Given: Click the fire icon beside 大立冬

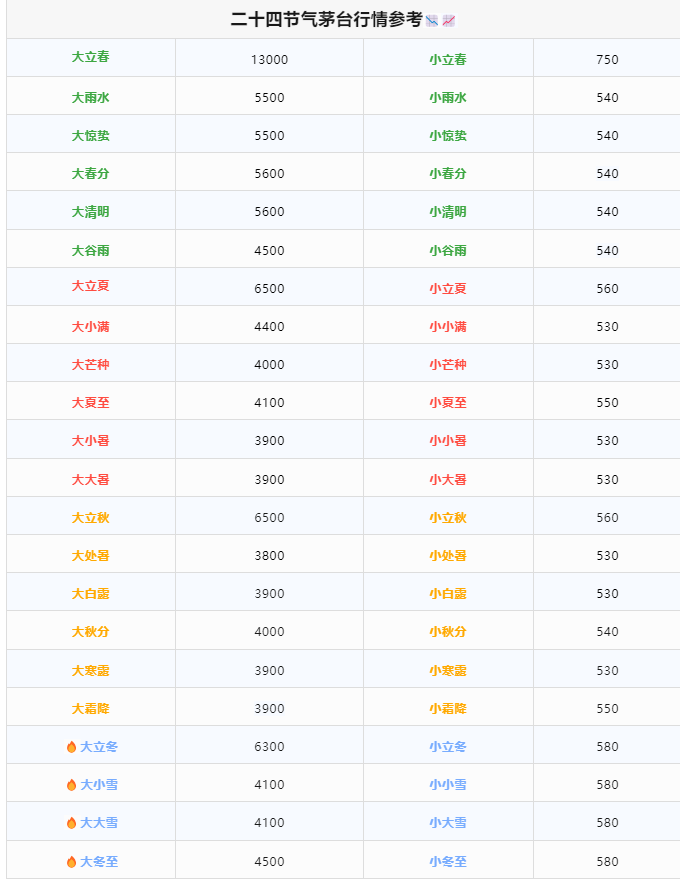Looking at the screenshot, I should [71, 747].
